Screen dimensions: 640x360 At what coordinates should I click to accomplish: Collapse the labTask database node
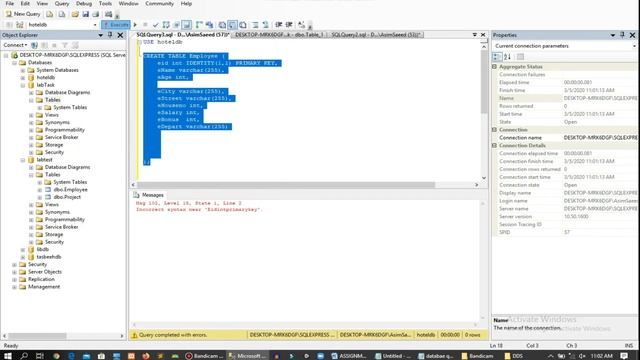click(x=23, y=85)
